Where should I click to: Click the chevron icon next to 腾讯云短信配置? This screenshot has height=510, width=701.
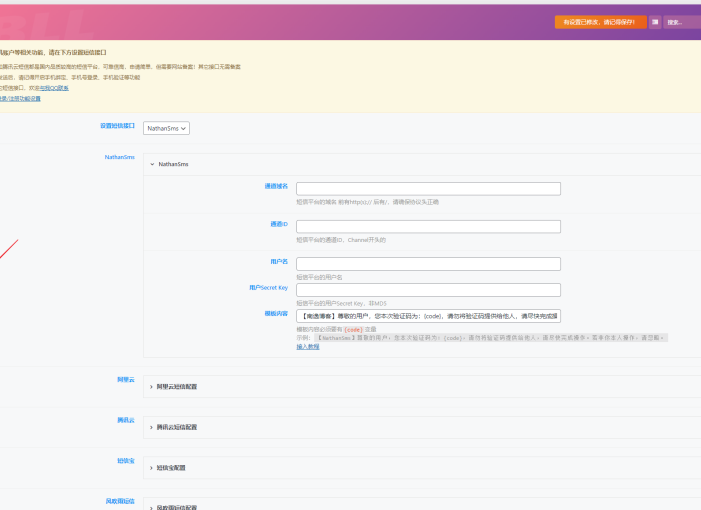point(151,427)
